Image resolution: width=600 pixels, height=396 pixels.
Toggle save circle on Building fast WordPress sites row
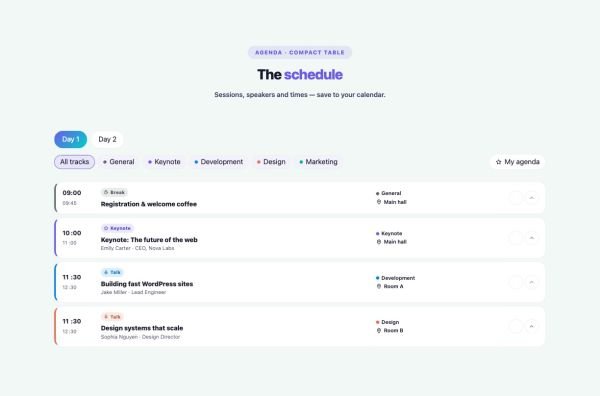pyautogui.click(x=516, y=282)
